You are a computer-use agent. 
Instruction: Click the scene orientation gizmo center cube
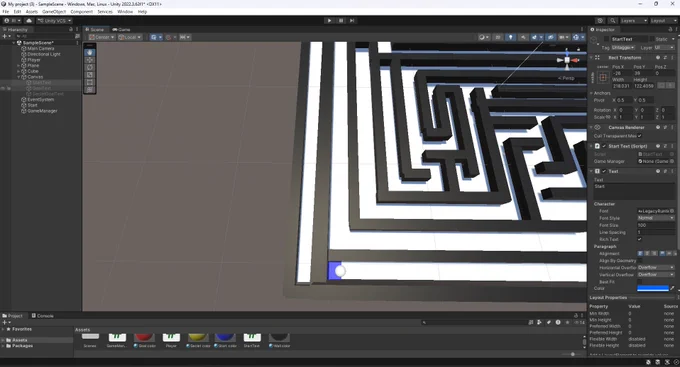click(567, 60)
